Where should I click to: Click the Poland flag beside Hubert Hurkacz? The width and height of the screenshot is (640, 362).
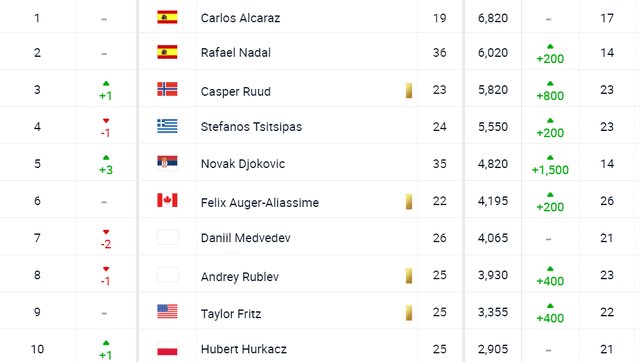[167, 349]
